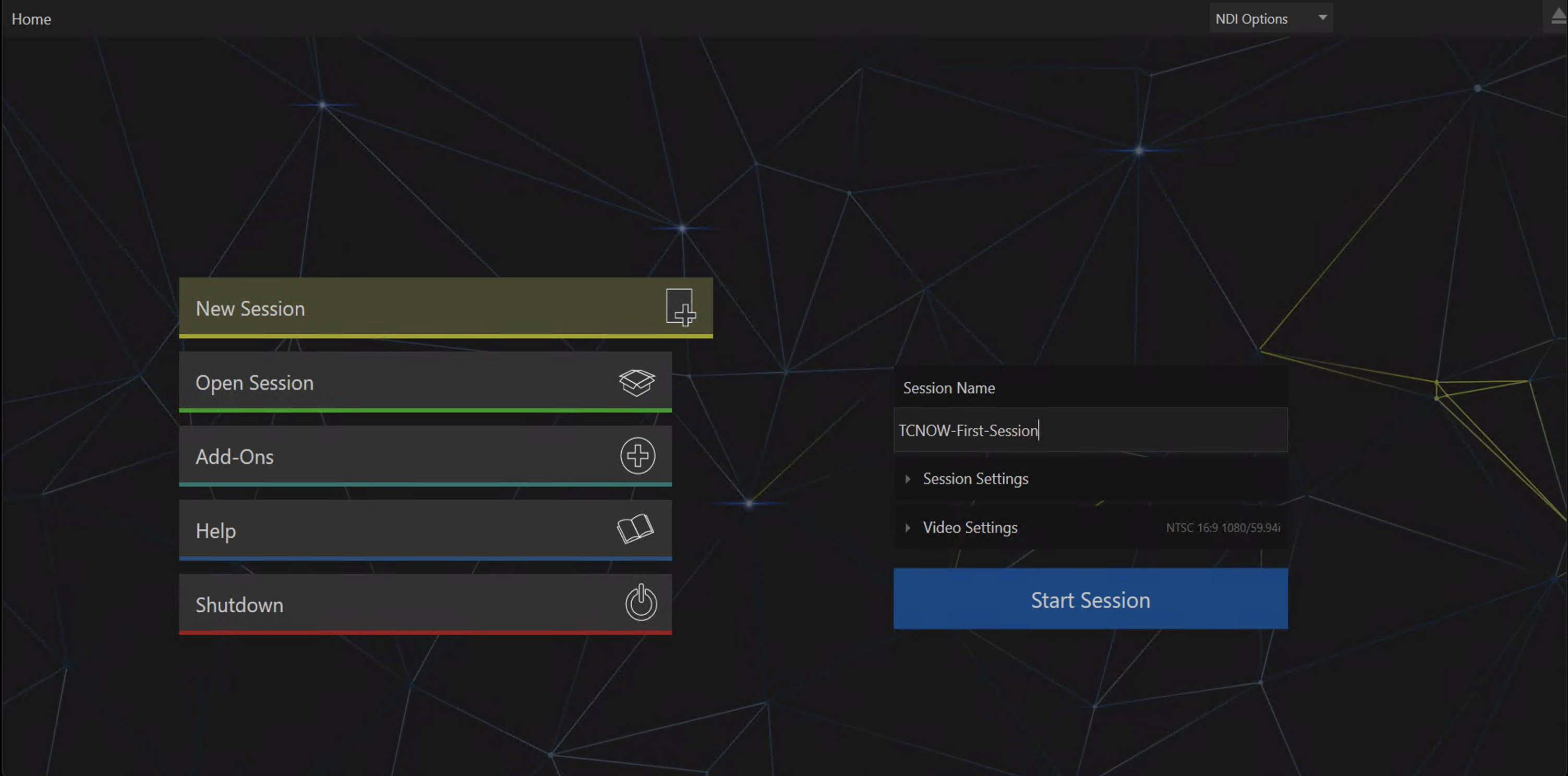Click the Open Session box icon
Image resolution: width=1568 pixels, height=776 pixels.
click(x=637, y=382)
